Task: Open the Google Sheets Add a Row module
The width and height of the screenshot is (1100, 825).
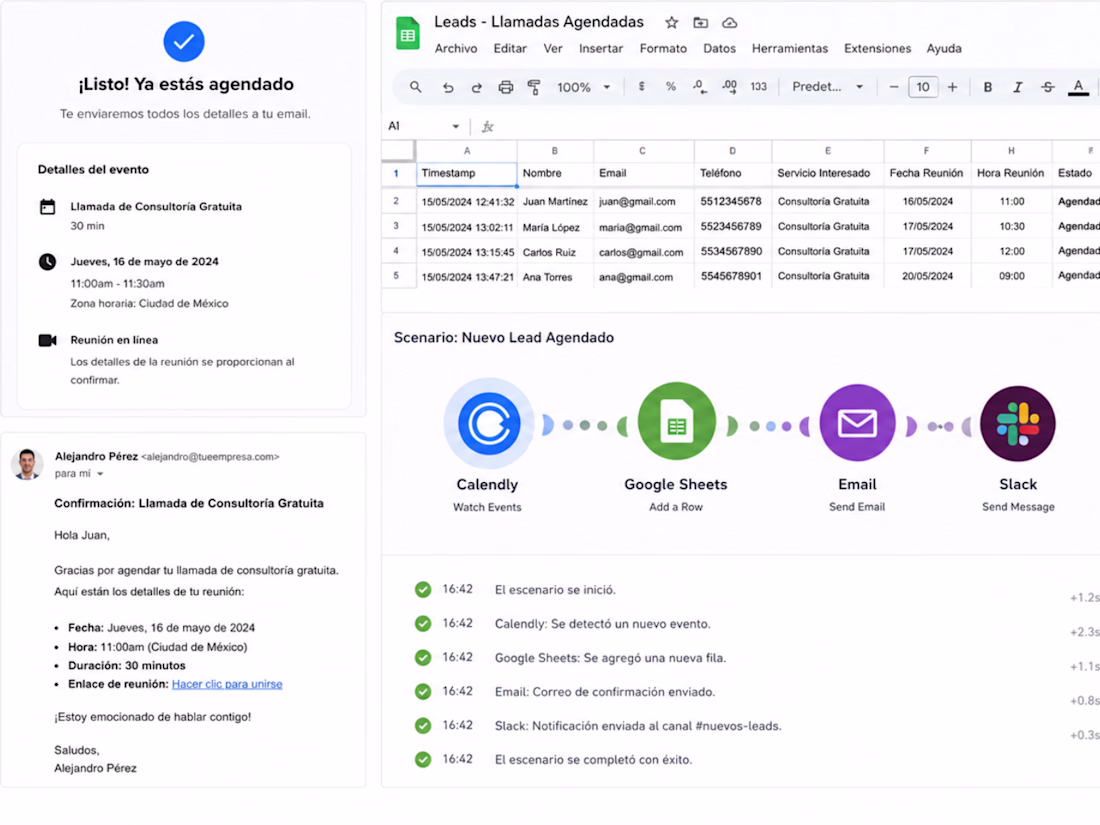Action: pos(676,421)
